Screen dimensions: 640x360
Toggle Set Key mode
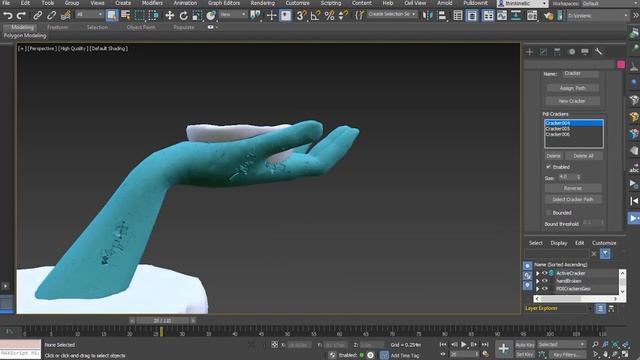(x=525, y=354)
